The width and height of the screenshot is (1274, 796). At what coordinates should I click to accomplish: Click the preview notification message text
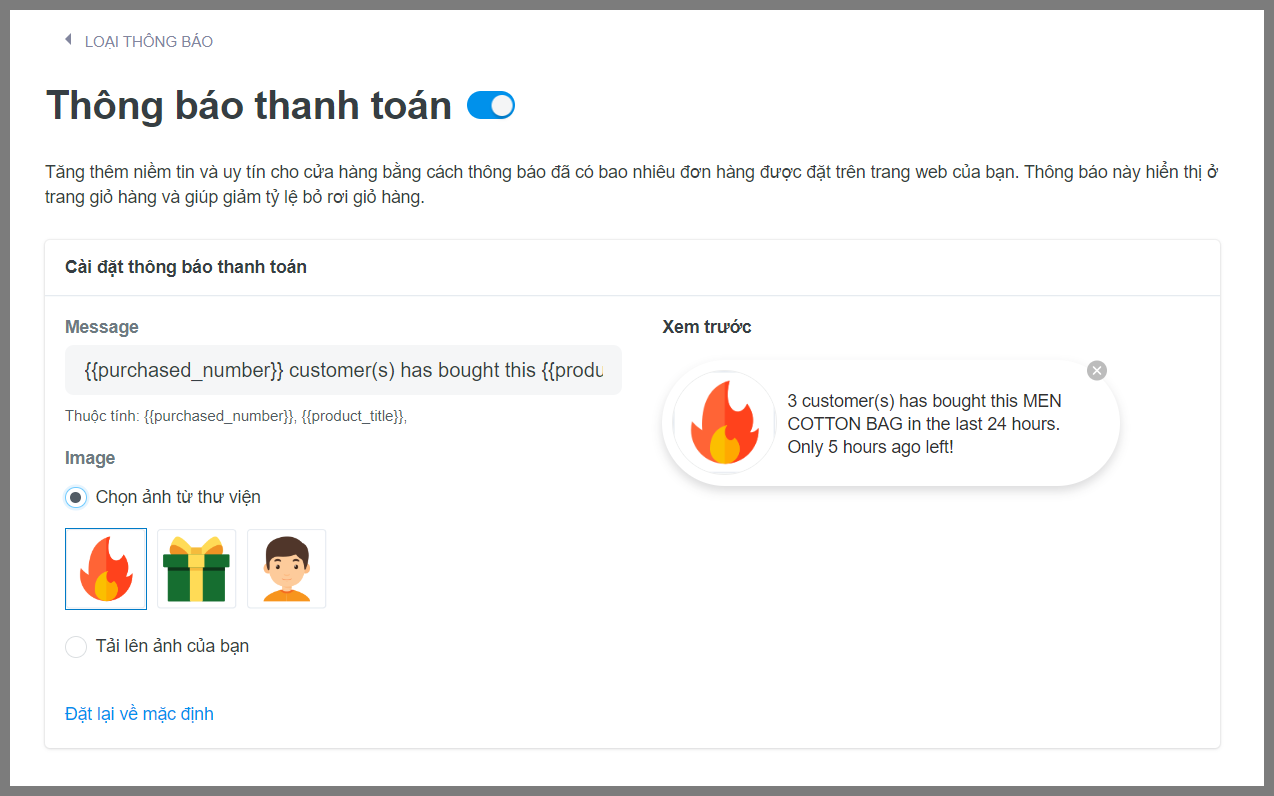coord(924,424)
